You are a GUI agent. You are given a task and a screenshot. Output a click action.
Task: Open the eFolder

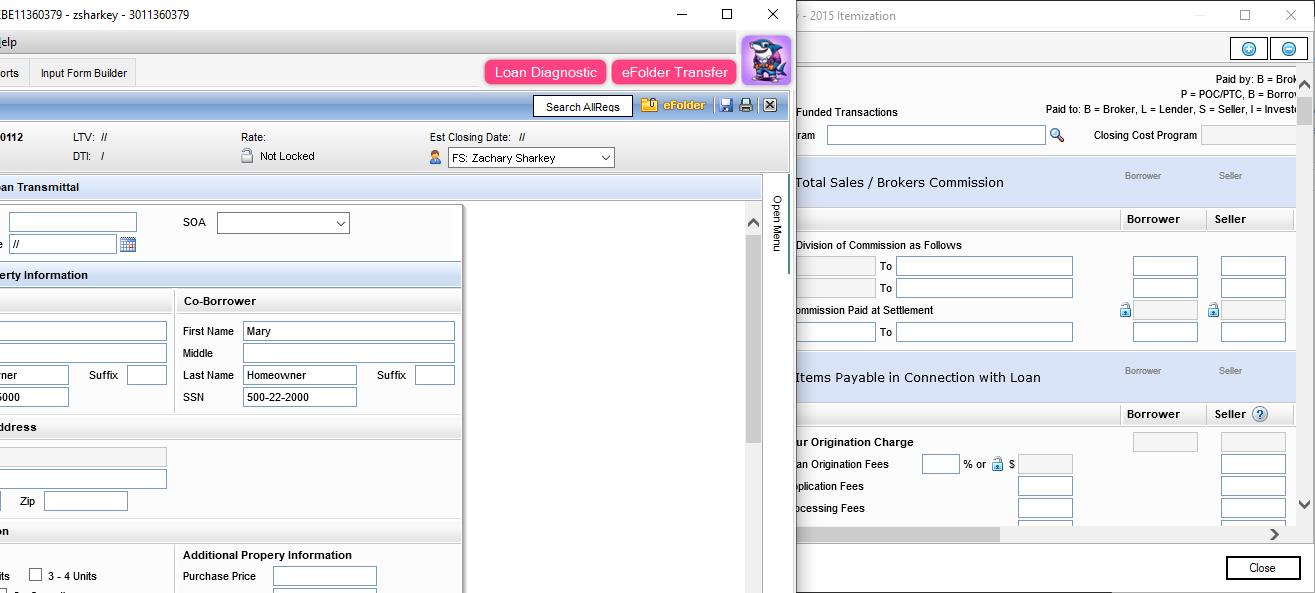[x=673, y=105]
